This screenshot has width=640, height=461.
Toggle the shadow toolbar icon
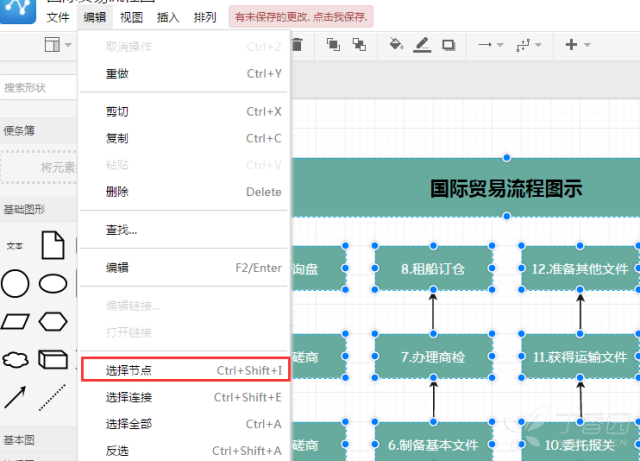coord(449,45)
